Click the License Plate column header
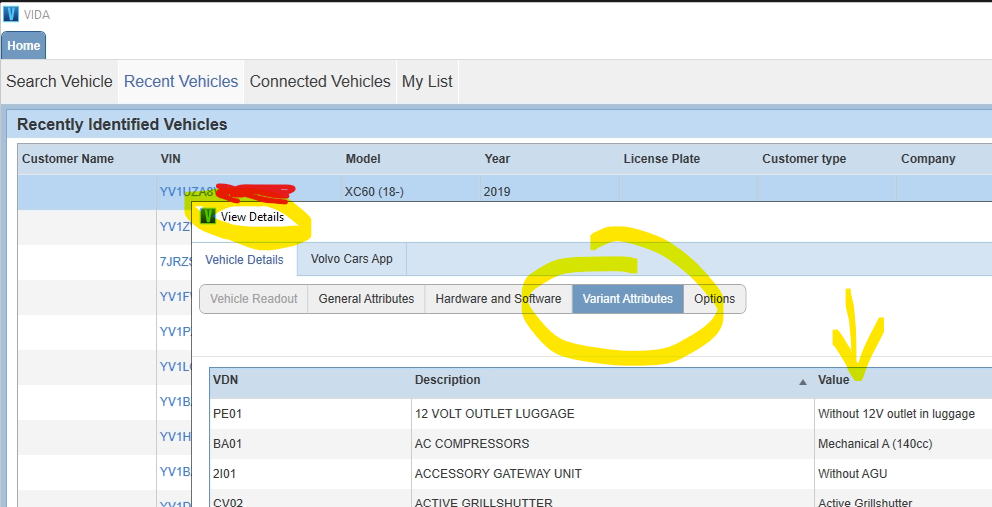 [x=662, y=159]
